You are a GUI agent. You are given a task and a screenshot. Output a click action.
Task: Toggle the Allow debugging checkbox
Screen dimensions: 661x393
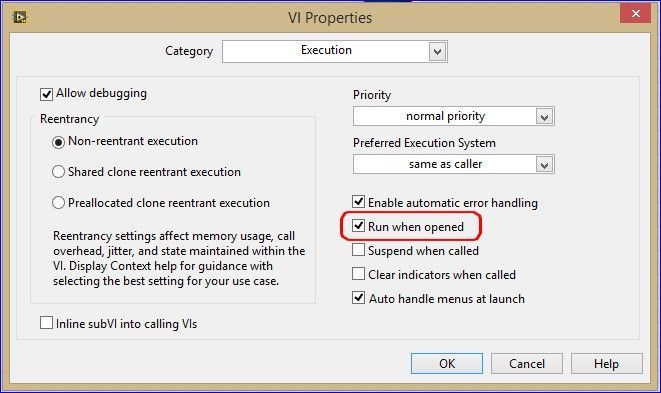[46, 94]
